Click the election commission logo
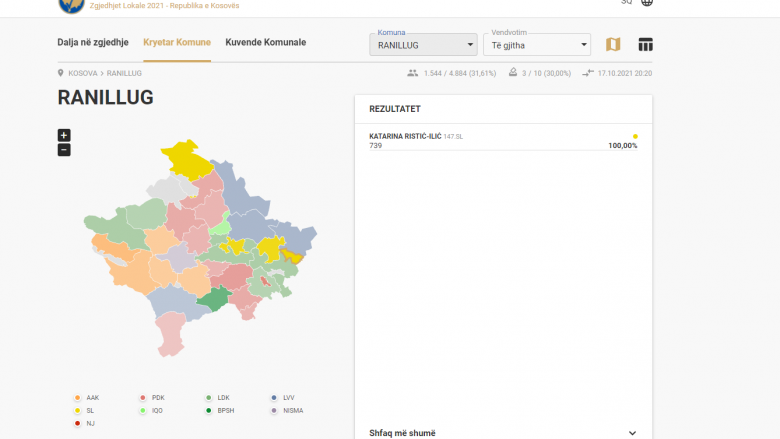Image resolution: width=780 pixels, height=439 pixels. [71, 4]
